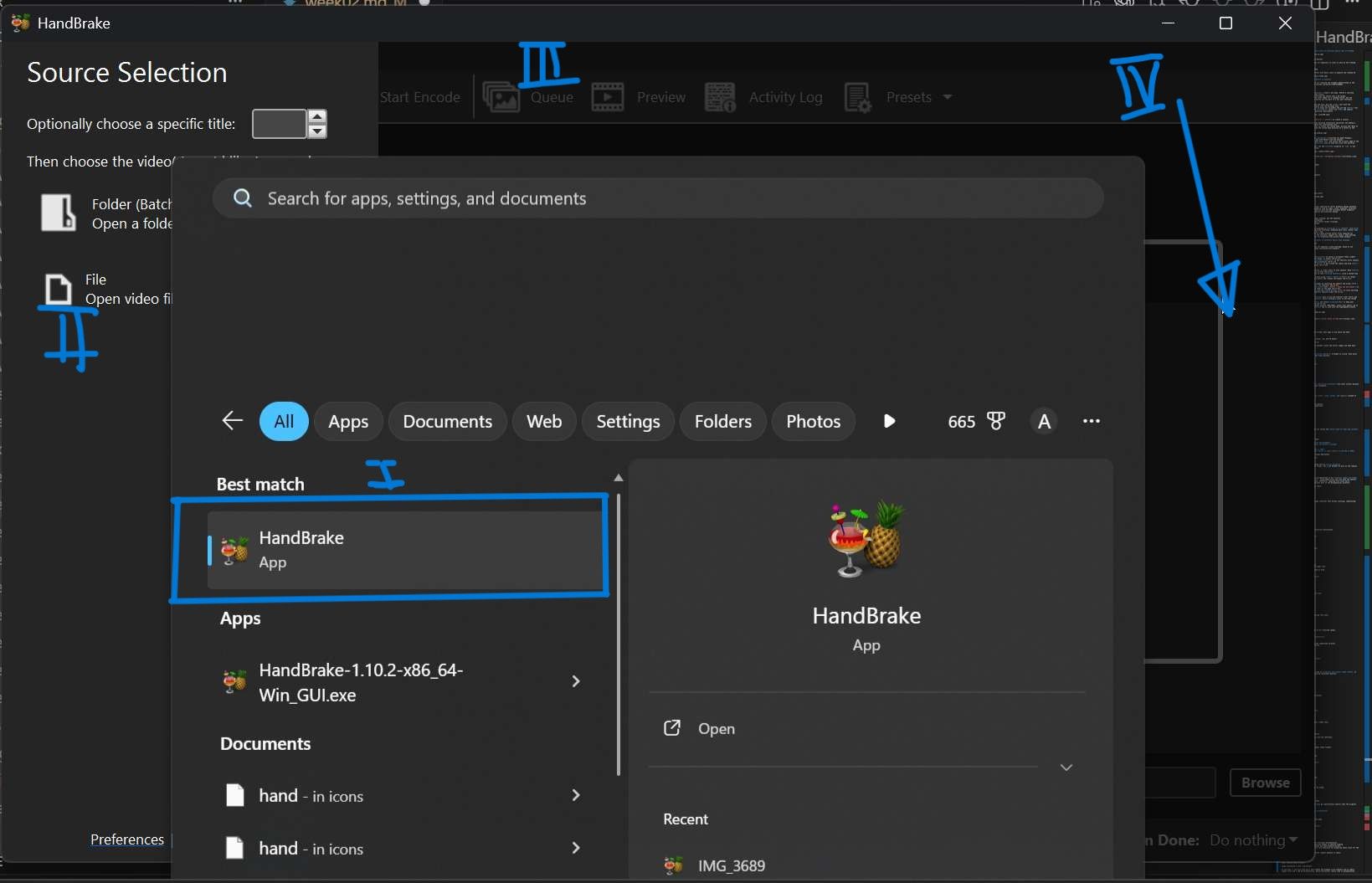Viewport: 1372px width, 883px height.
Task: Open the recent file IMG_3689
Action: 732,865
